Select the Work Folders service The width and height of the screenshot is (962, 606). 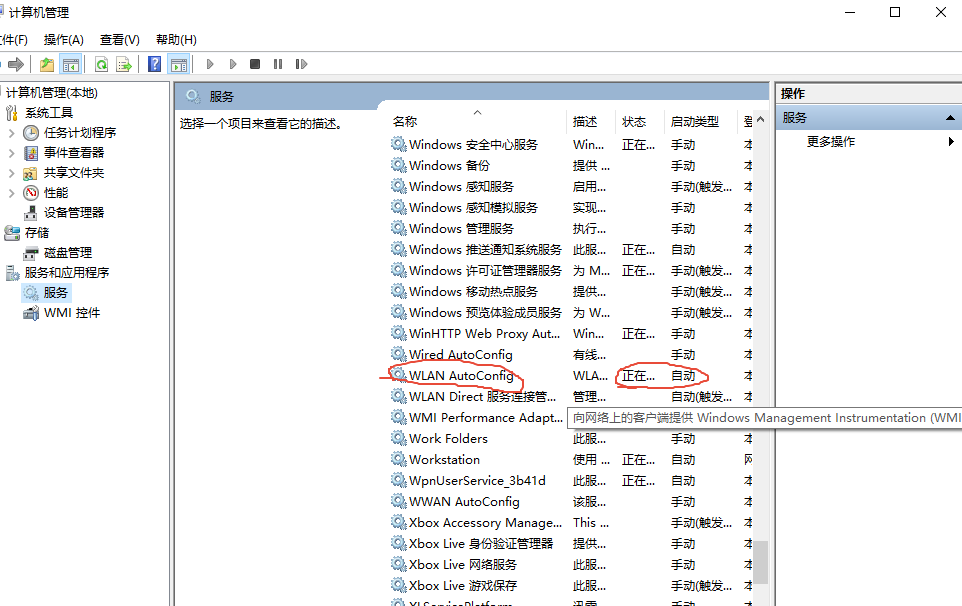click(571, 439)
